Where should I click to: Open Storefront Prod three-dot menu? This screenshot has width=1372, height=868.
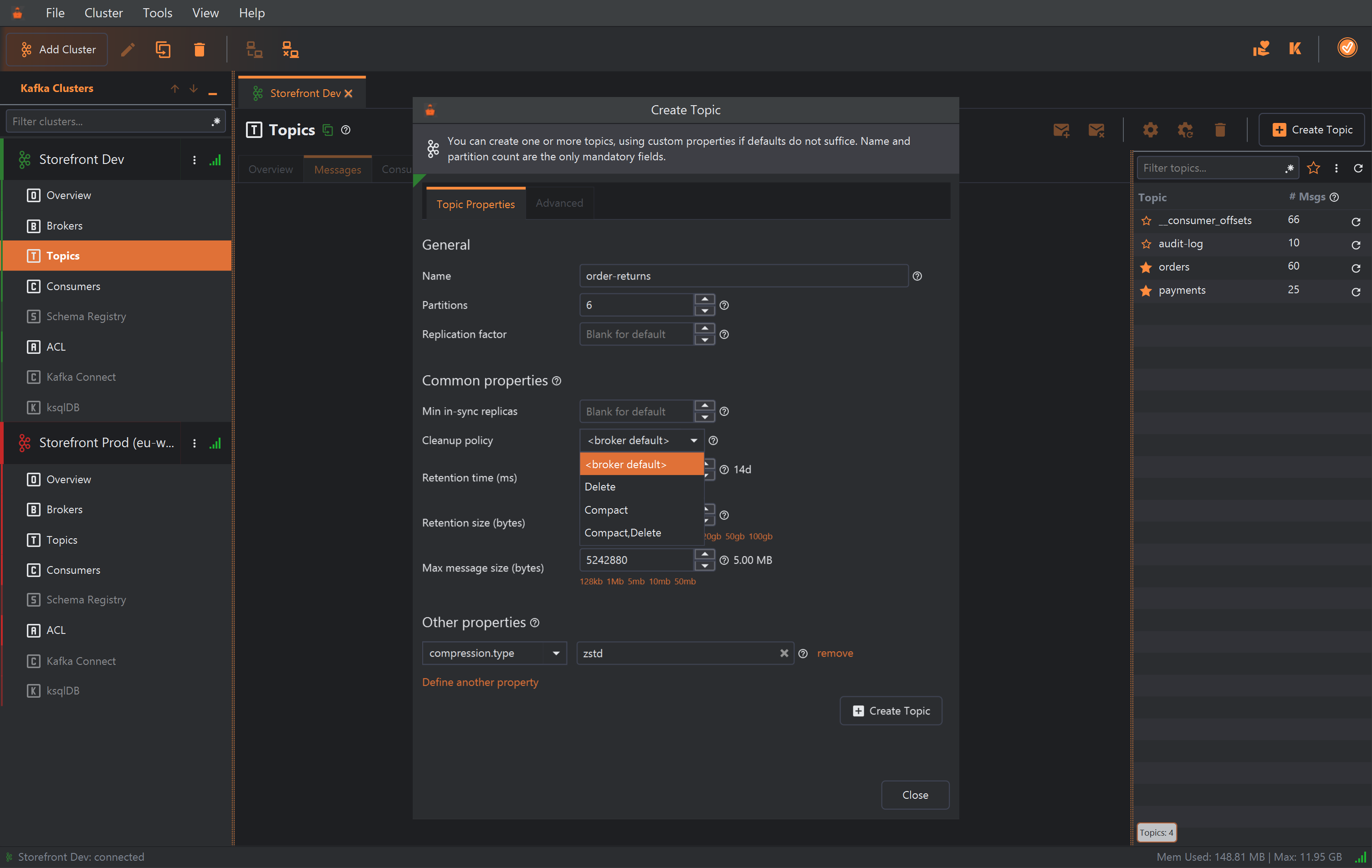195,444
